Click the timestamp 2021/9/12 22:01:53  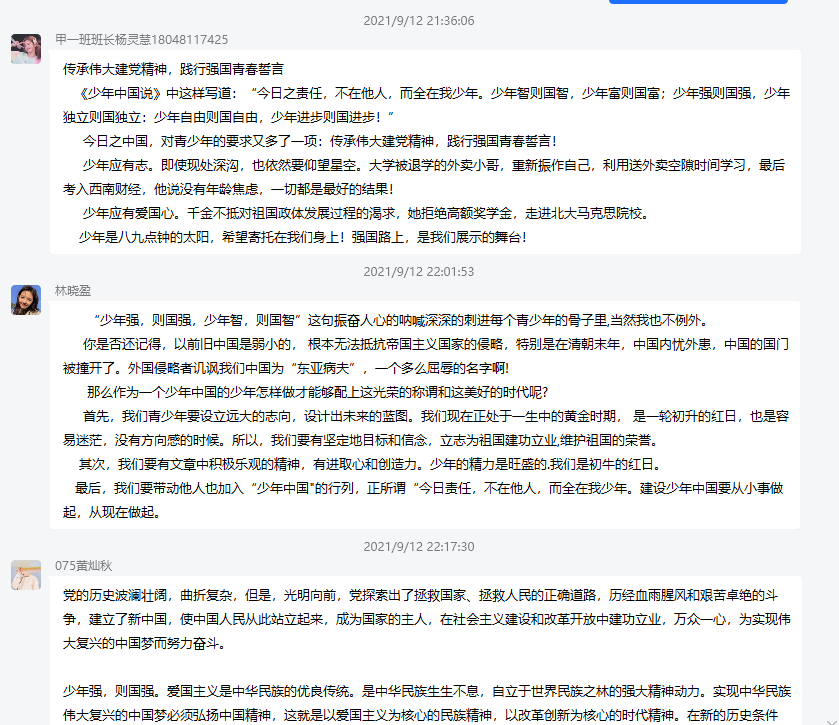(418, 271)
